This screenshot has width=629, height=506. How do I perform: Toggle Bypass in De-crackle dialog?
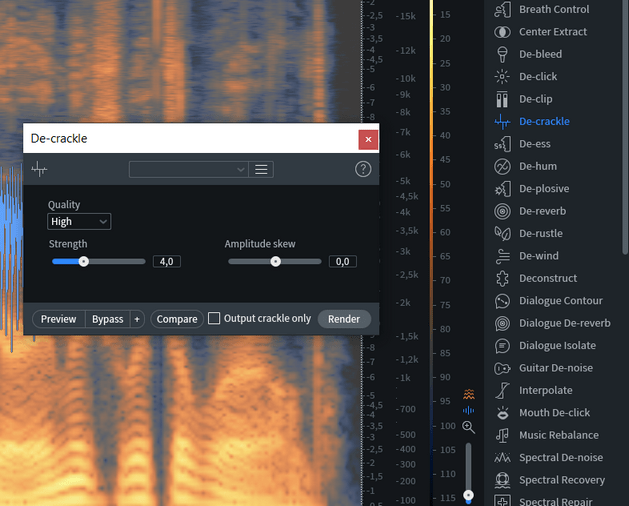[x=108, y=319]
